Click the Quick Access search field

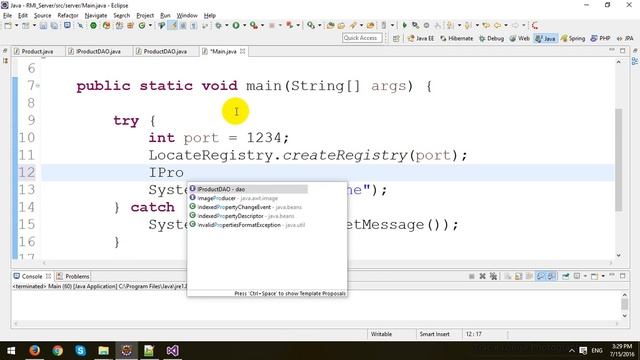click(362, 38)
